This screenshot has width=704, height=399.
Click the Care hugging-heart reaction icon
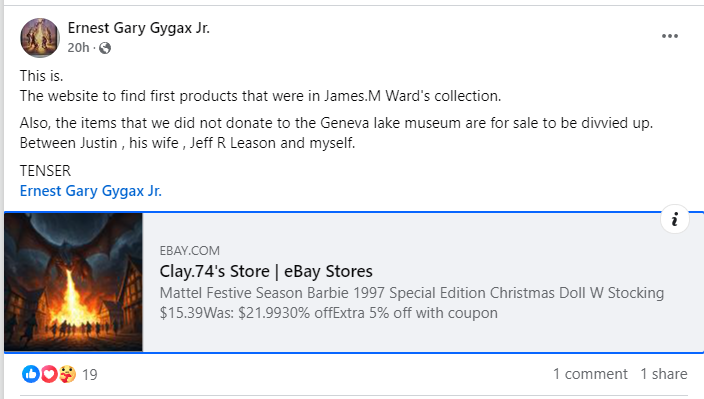[67, 374]
